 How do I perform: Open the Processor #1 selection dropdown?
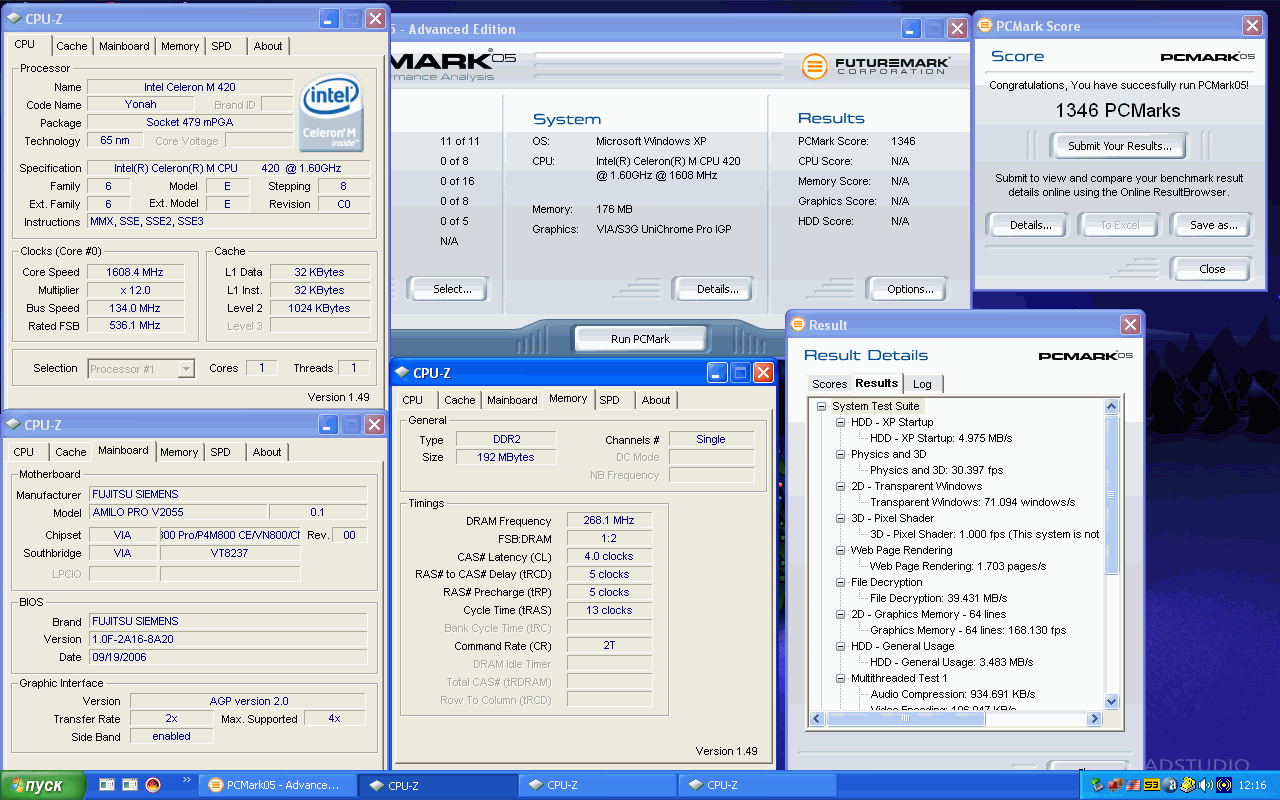click(186, 369)
